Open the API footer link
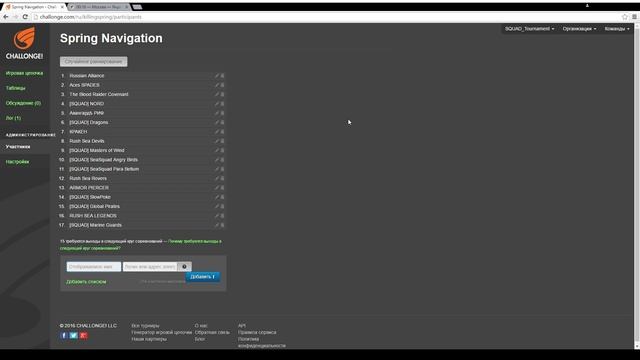 coord(242,326)
